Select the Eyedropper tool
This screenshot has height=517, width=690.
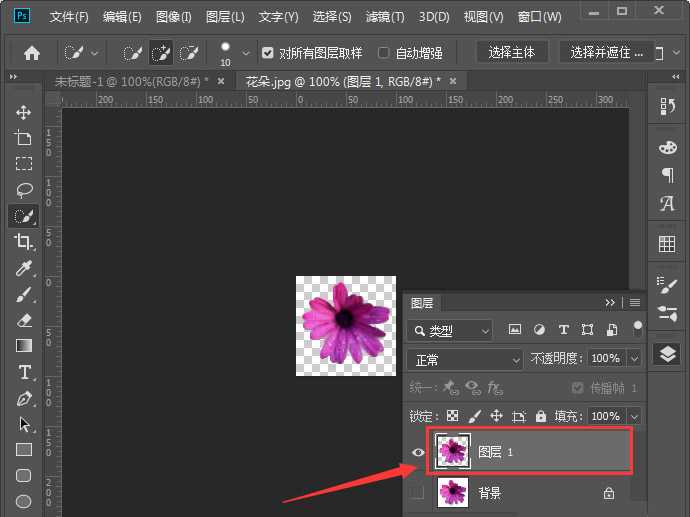pyautogui.click(x=23, y=268)
